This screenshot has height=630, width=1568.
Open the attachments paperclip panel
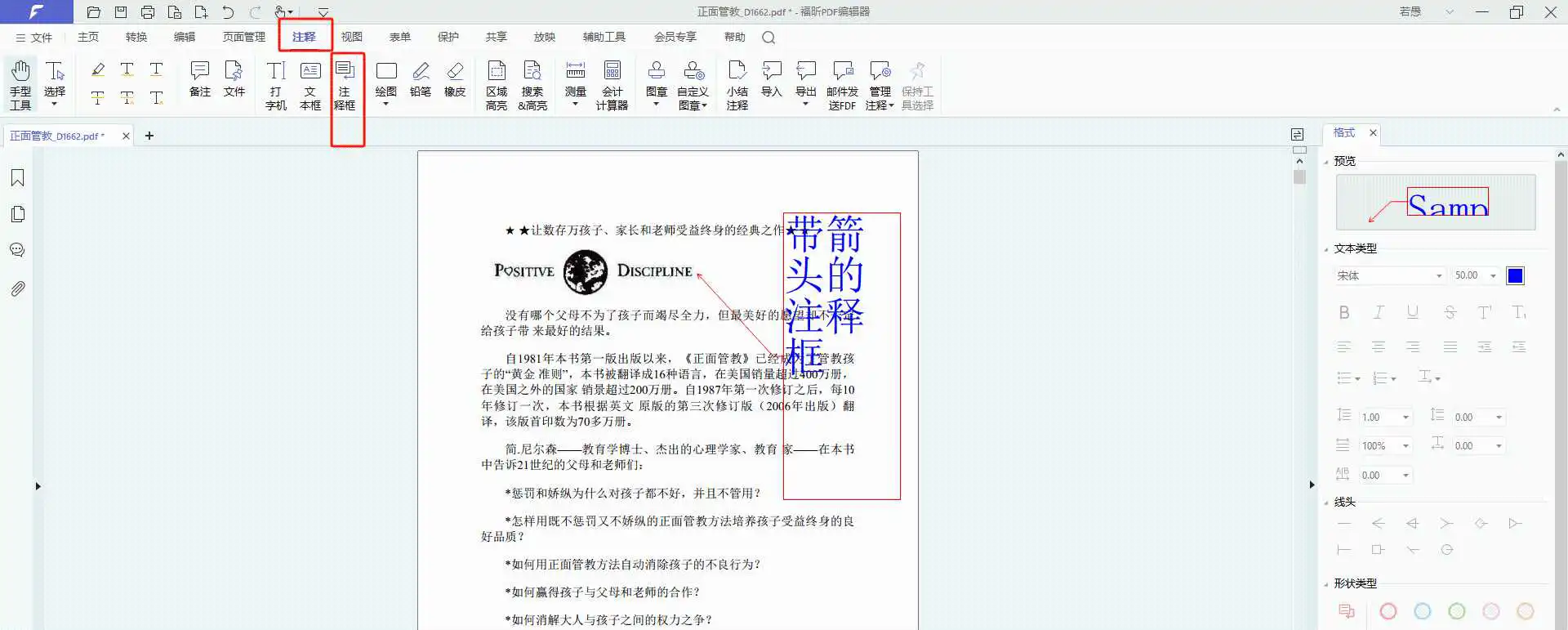click(x=17, y=288)
